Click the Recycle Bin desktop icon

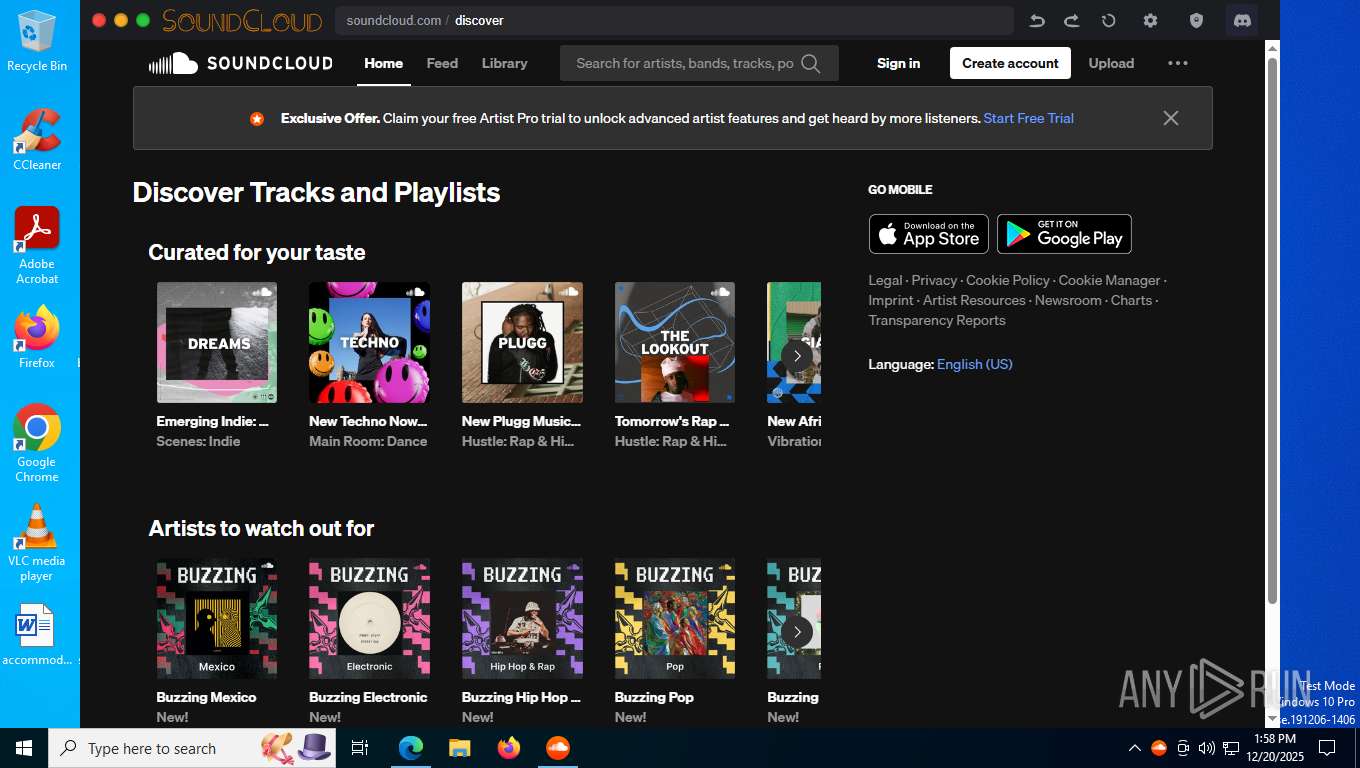click(x=37, y=41)
